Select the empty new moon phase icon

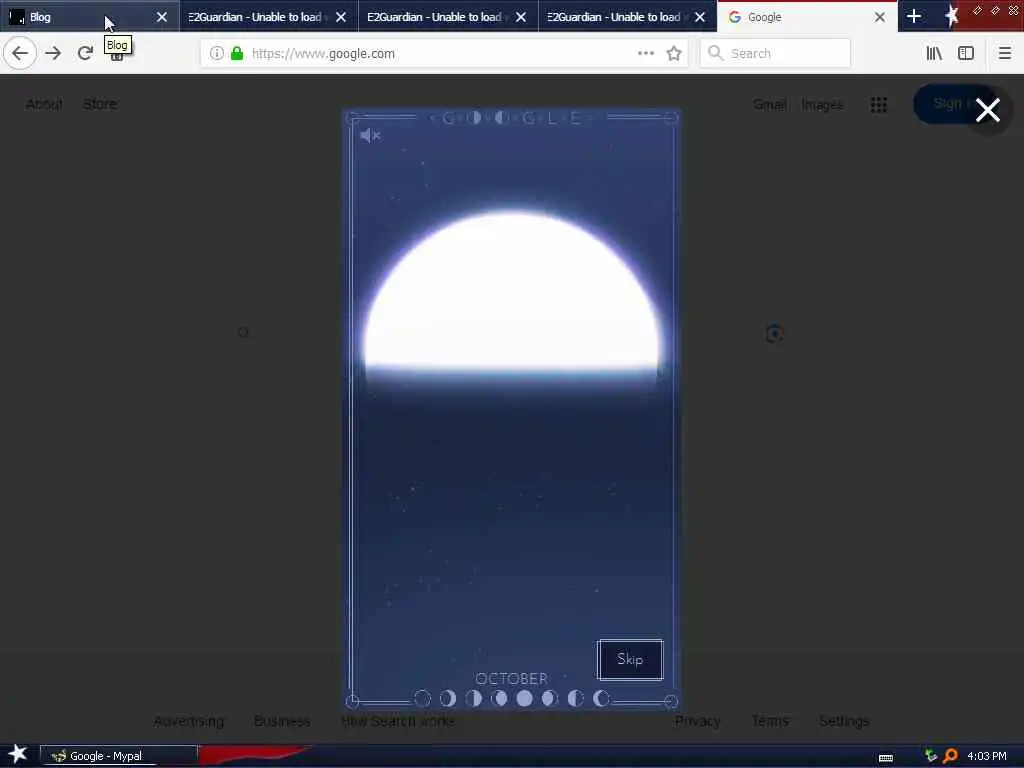click(x=423, y=699)
